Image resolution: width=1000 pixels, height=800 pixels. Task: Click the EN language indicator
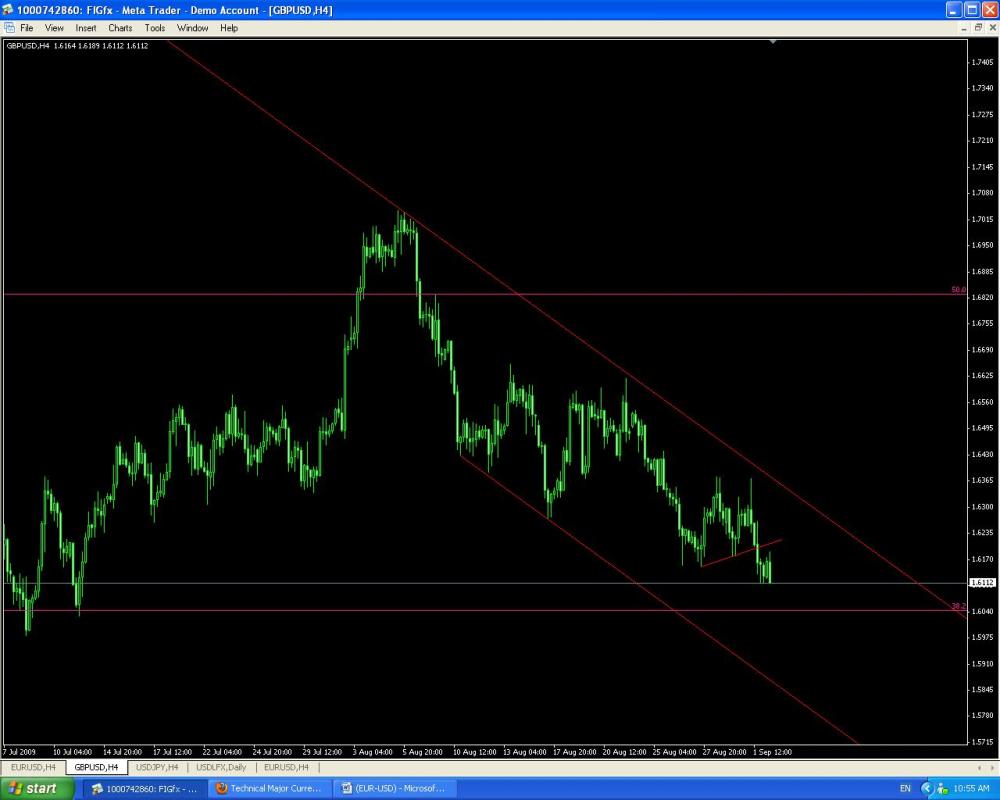click(905, 789)
